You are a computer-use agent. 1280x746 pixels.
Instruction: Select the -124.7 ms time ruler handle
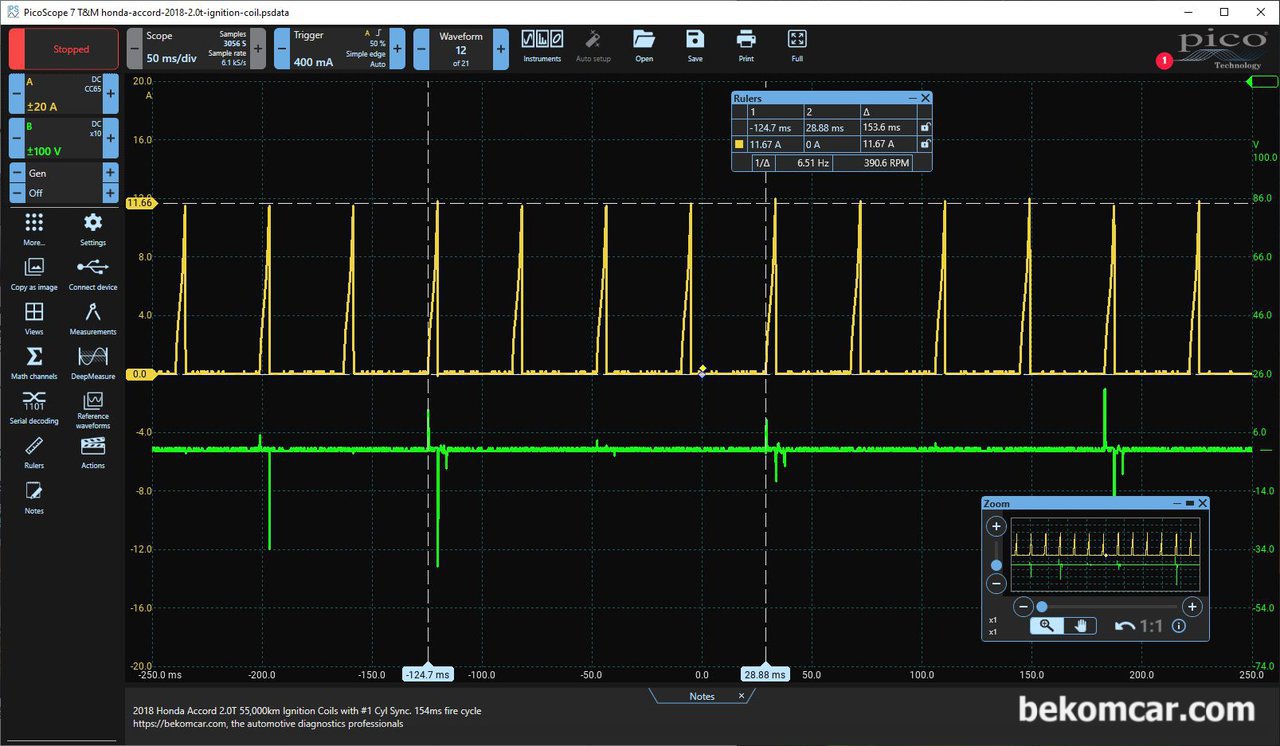(428, 674)
